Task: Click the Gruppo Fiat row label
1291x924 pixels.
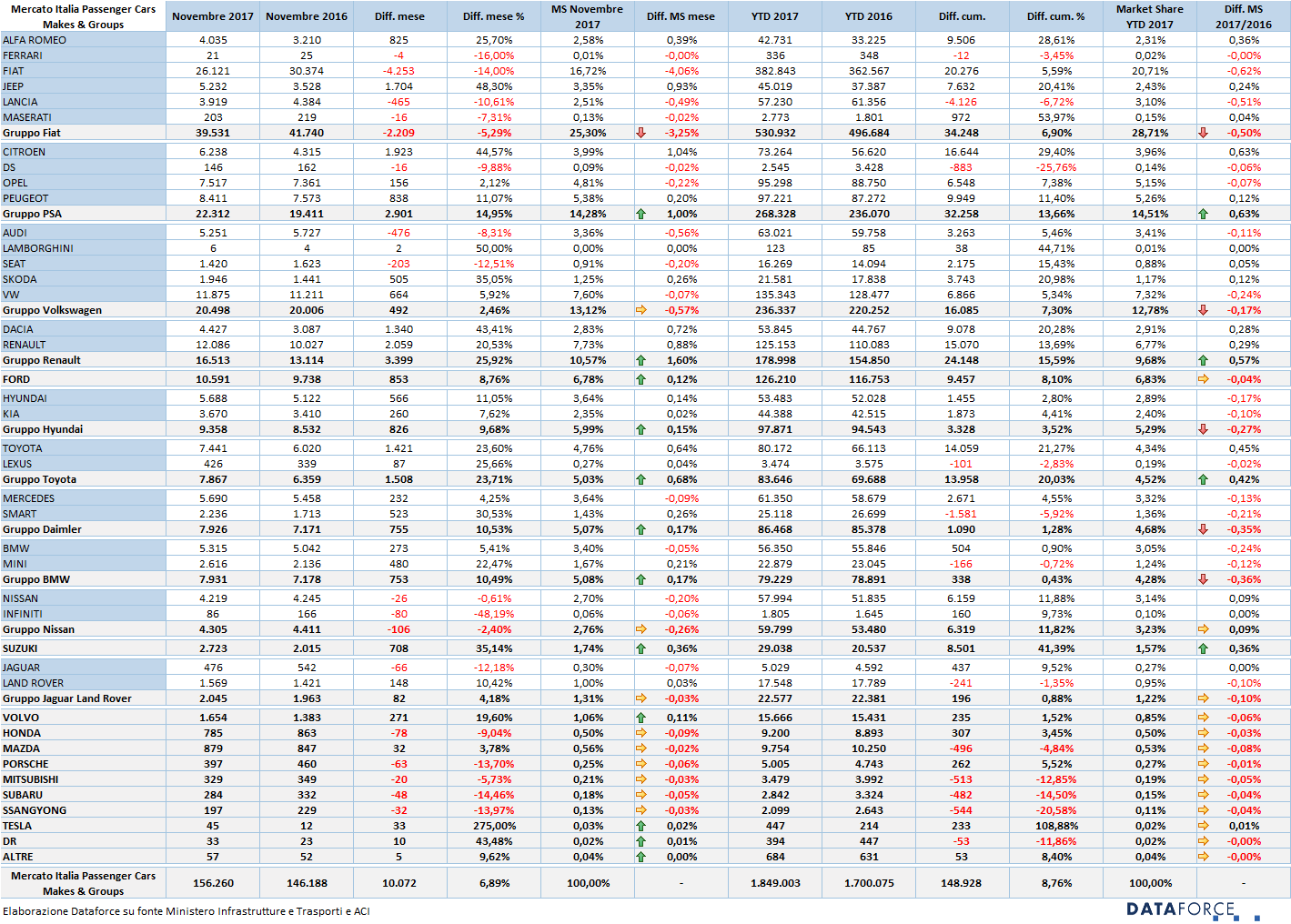Action: 32,133
